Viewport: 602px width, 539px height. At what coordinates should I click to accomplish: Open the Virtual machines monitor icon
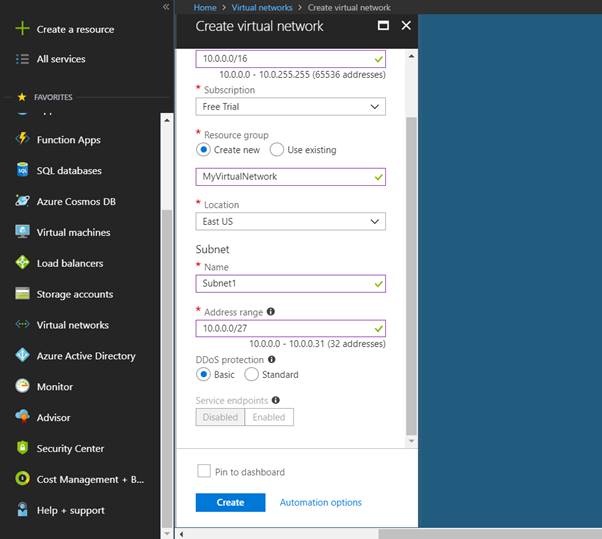click(x=23, y=232)
